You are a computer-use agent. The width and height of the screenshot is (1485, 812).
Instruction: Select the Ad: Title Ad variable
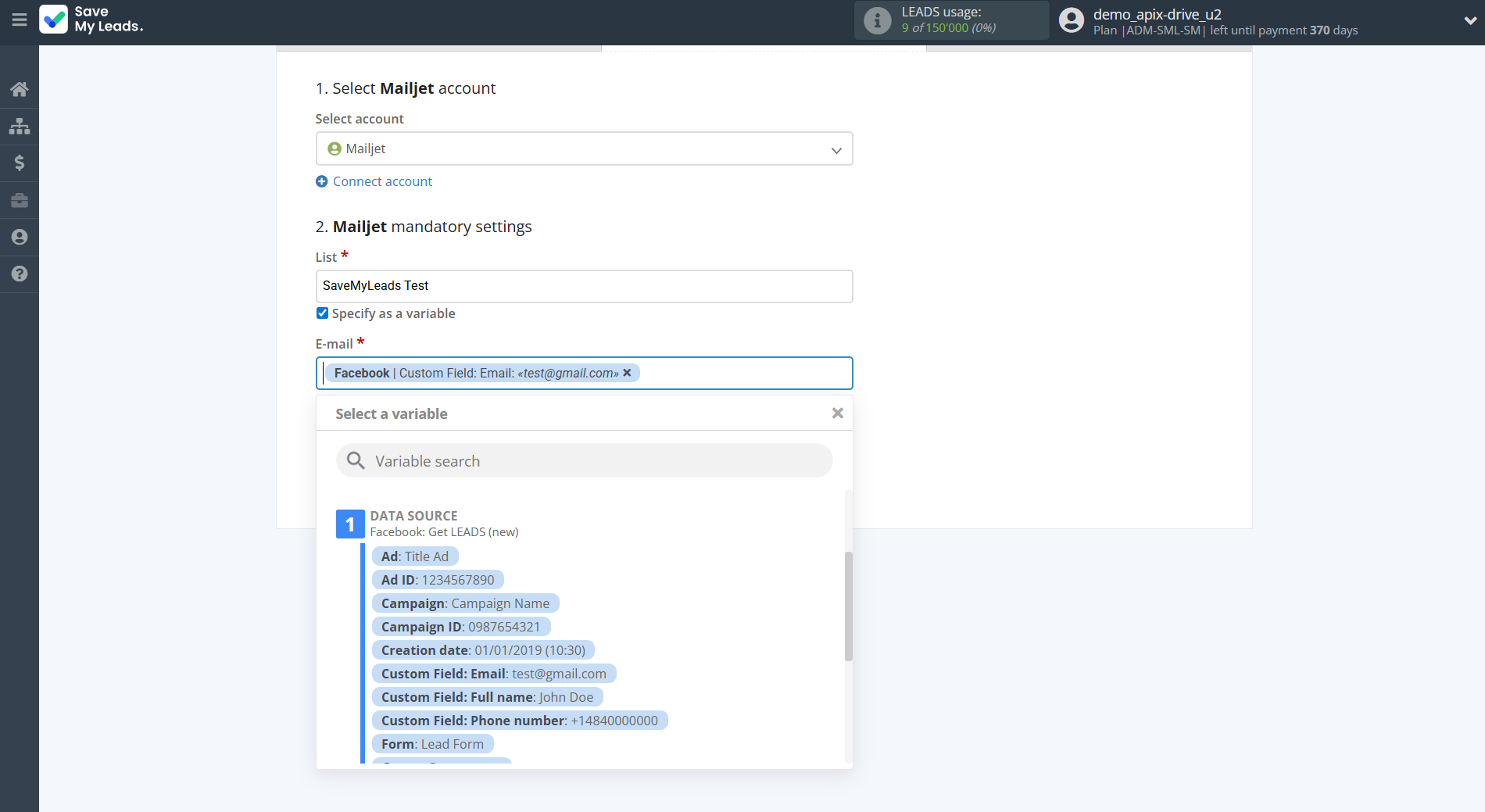click(x=415, y=556)
